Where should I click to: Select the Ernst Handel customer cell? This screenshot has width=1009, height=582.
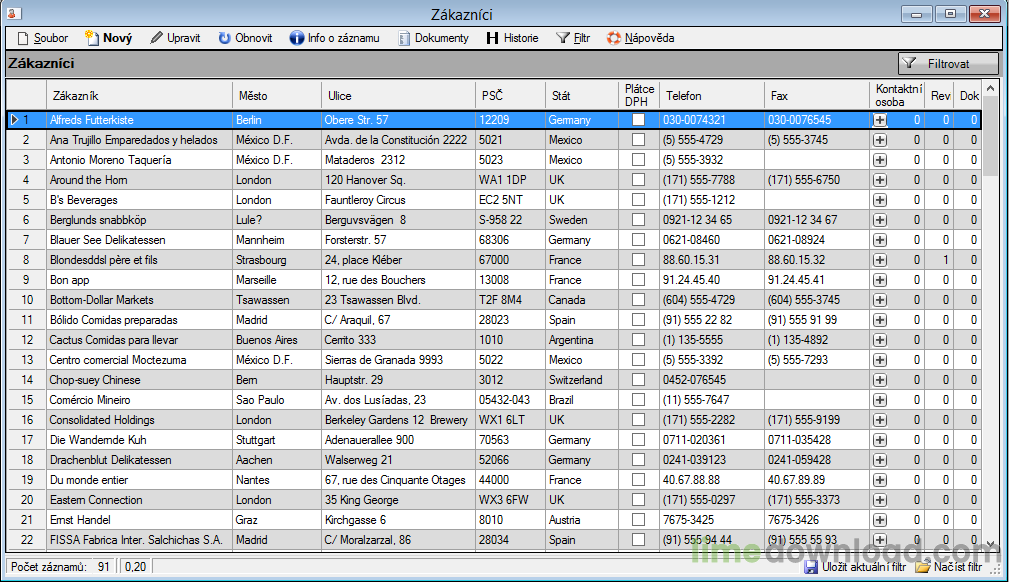[139, 520]
